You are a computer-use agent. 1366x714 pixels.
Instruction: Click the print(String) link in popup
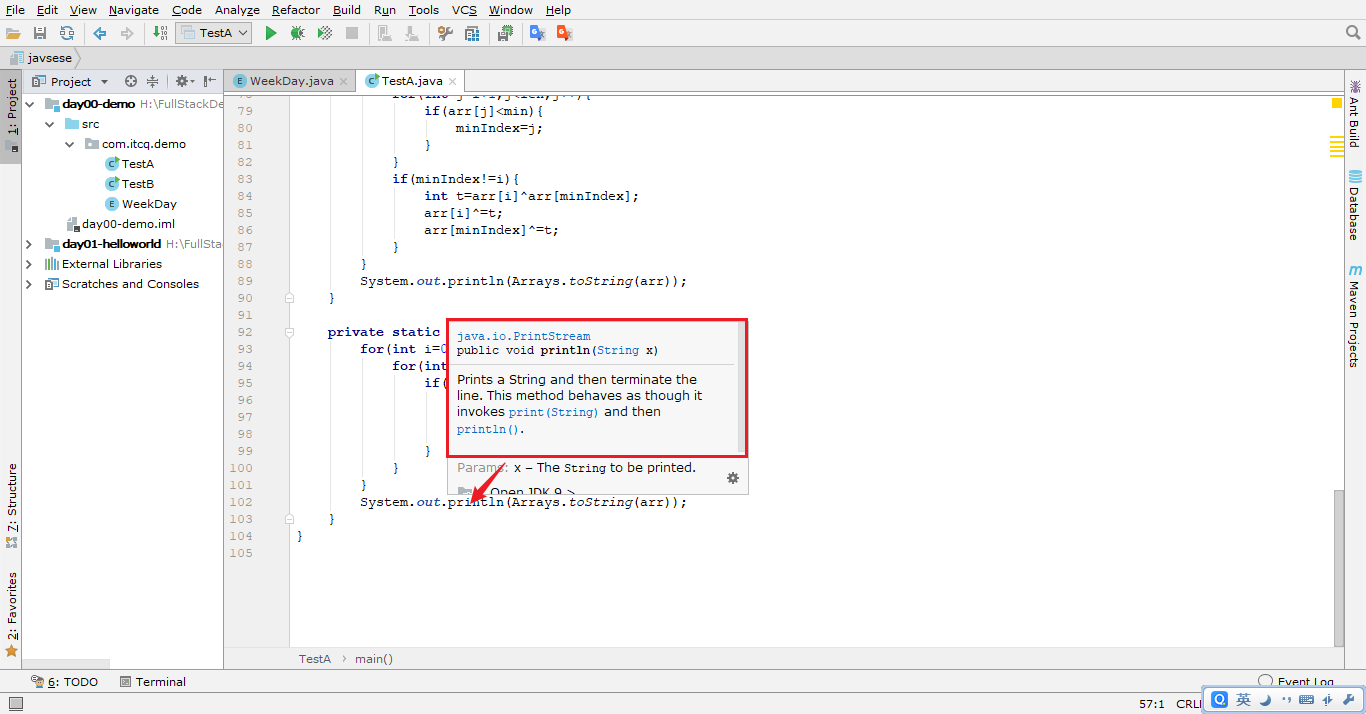point(553,412)
